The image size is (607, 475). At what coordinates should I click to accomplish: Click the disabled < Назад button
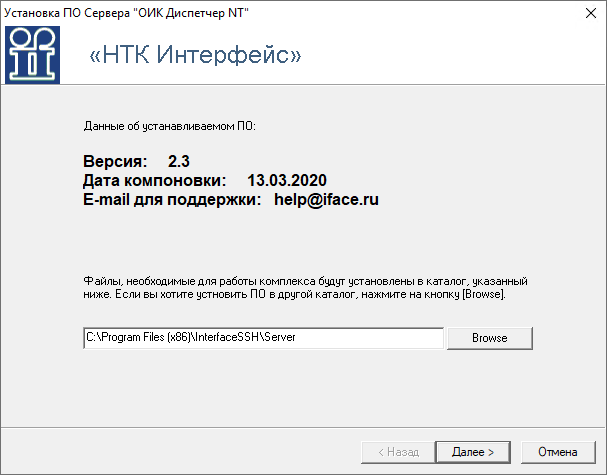(x=398, y=452)
